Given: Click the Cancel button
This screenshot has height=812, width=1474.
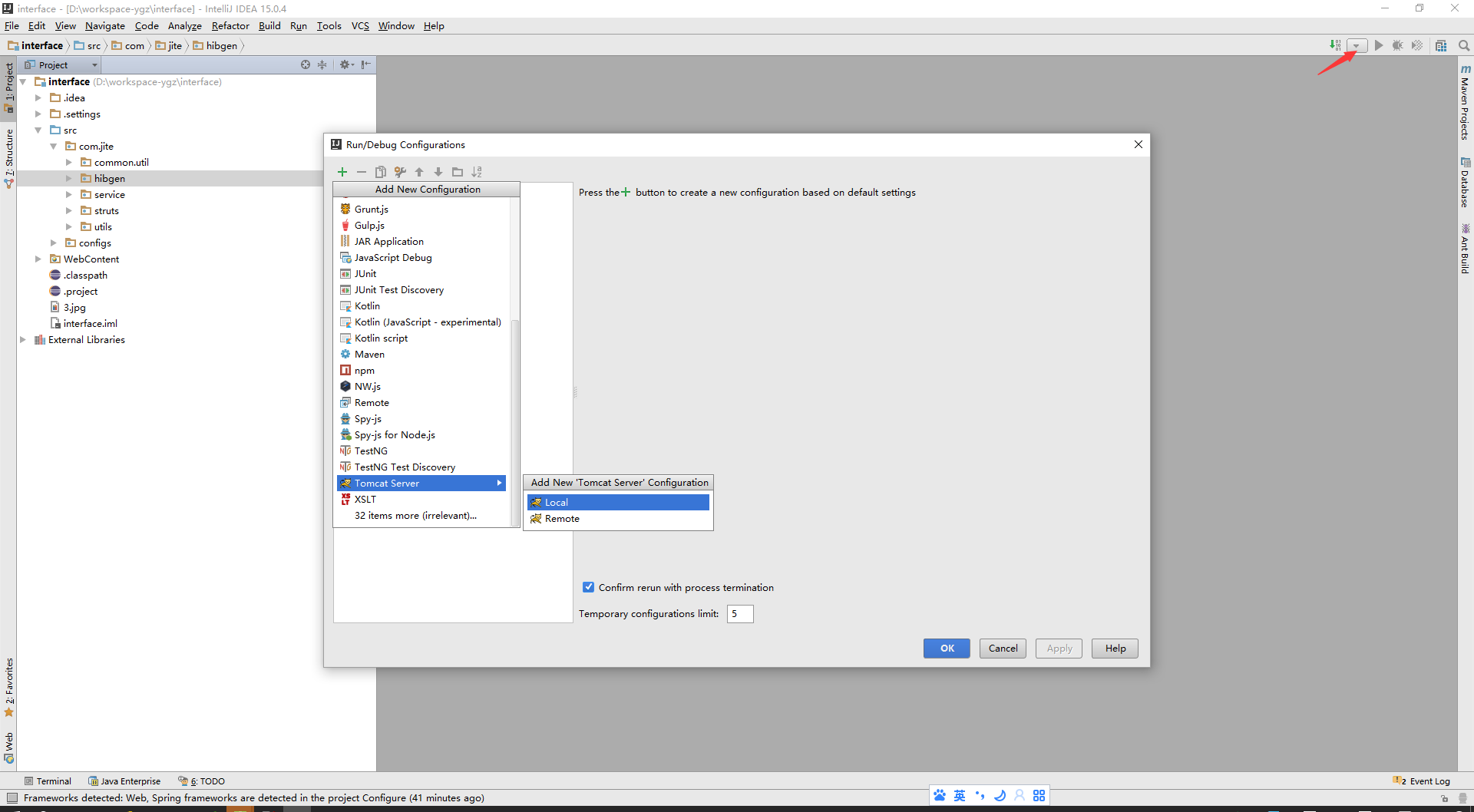Looking at the screenshot, I should 1003,649.
